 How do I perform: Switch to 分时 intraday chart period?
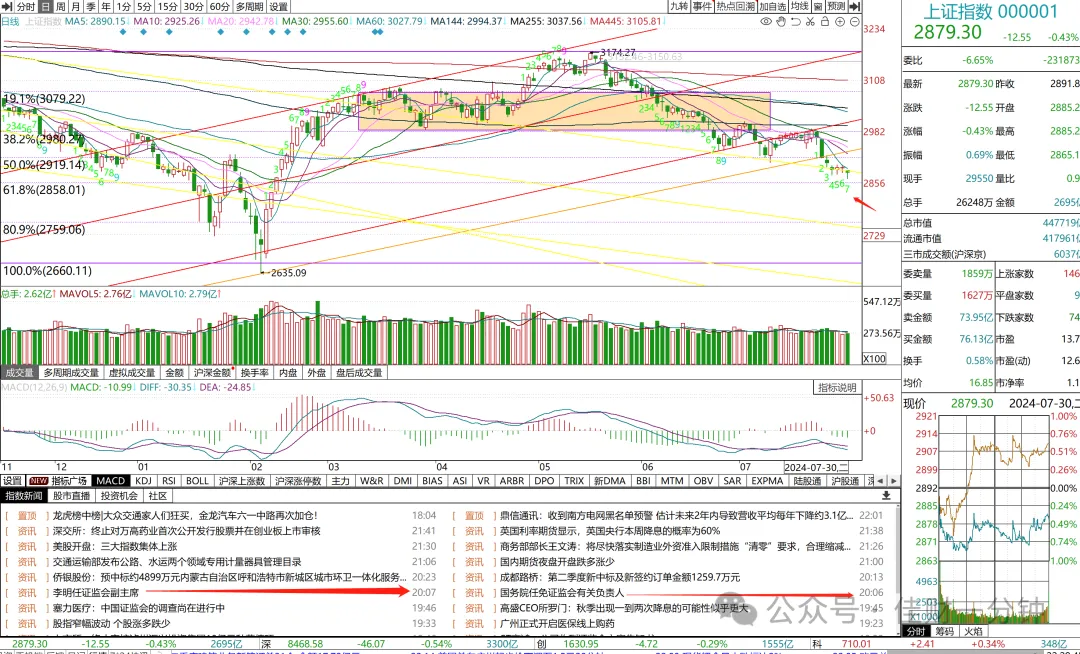[25, 6]
